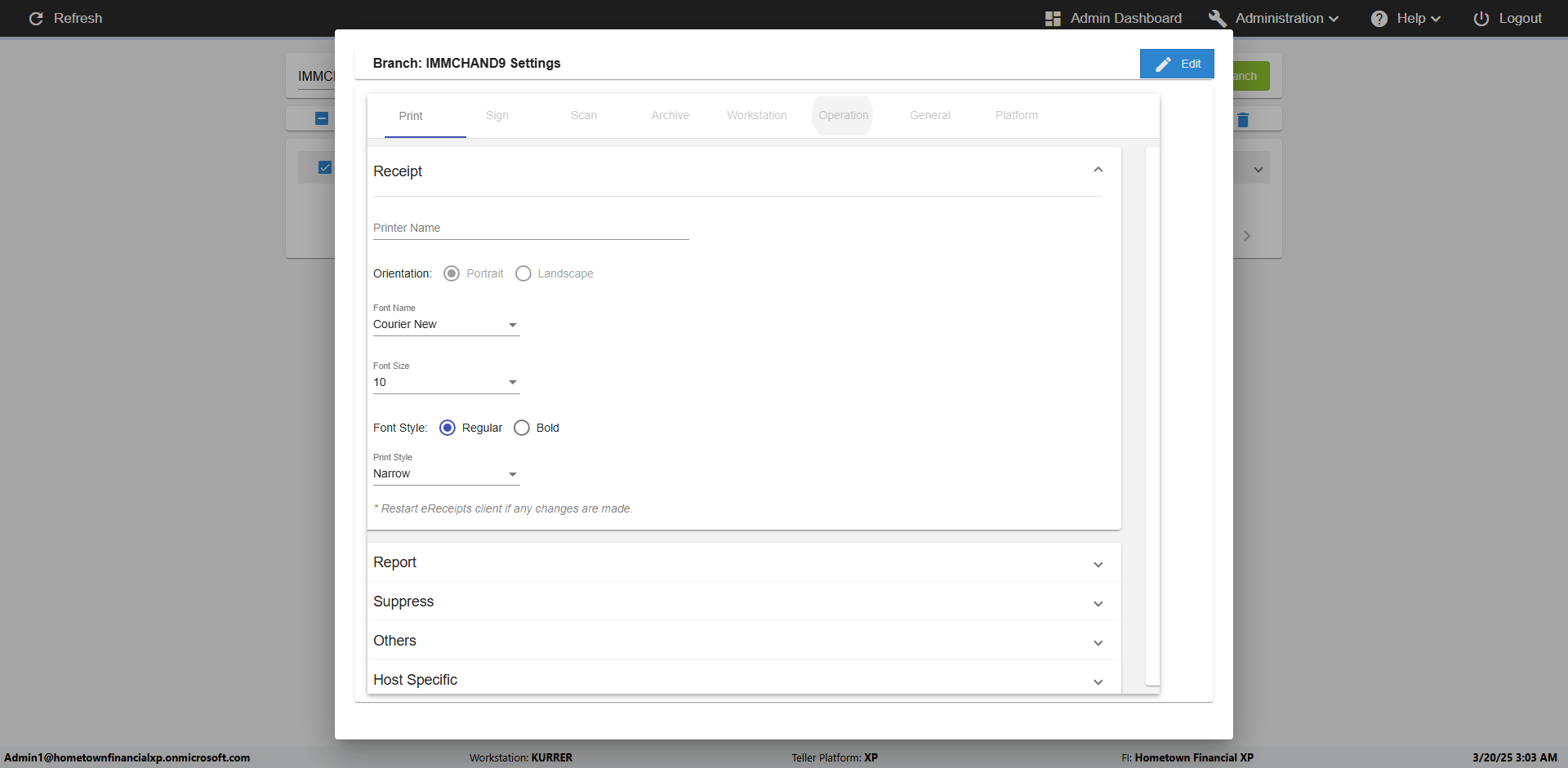Click the Logout power icon
This screenshot has height=768, width=1568.
point(1481,18)
